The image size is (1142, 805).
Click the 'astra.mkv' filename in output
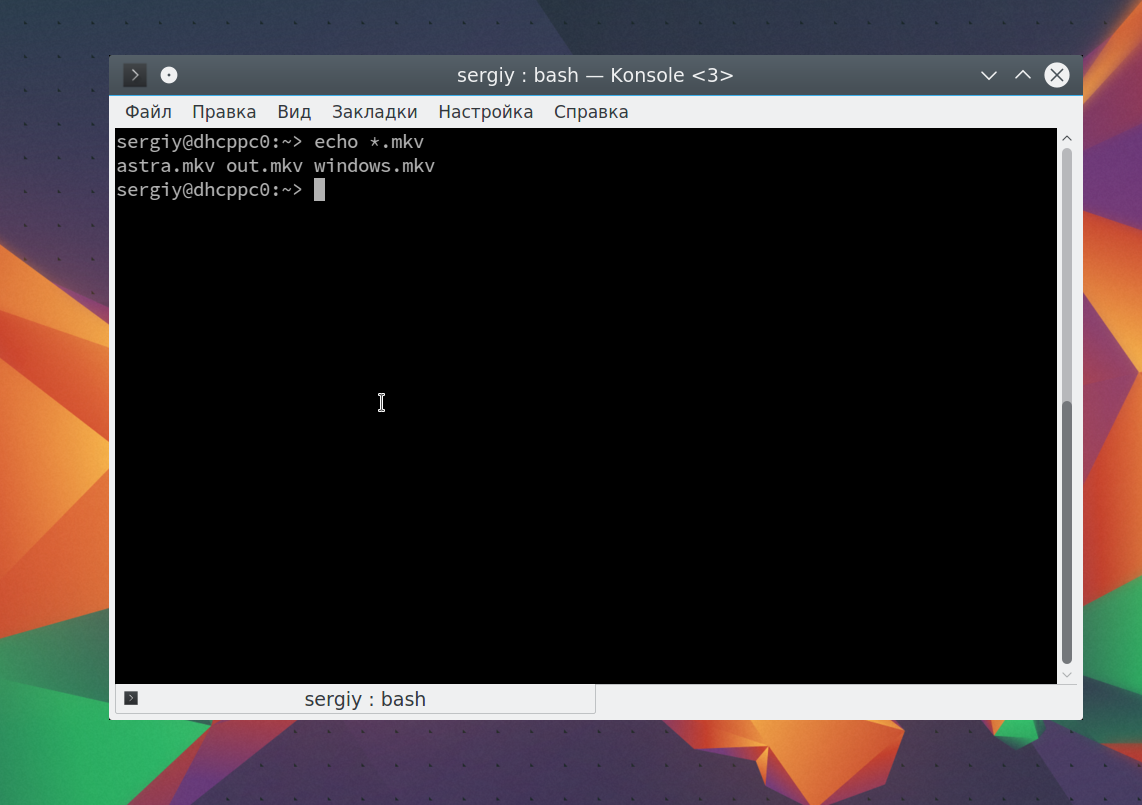(165, 166)
